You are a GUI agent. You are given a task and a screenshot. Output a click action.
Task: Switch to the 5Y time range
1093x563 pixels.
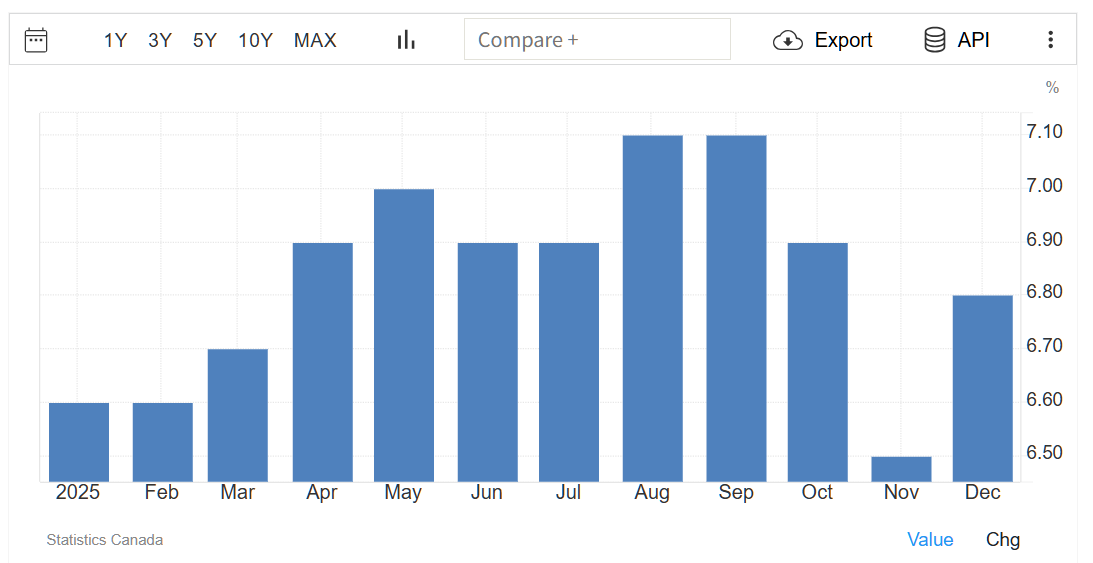coord(205,40)
